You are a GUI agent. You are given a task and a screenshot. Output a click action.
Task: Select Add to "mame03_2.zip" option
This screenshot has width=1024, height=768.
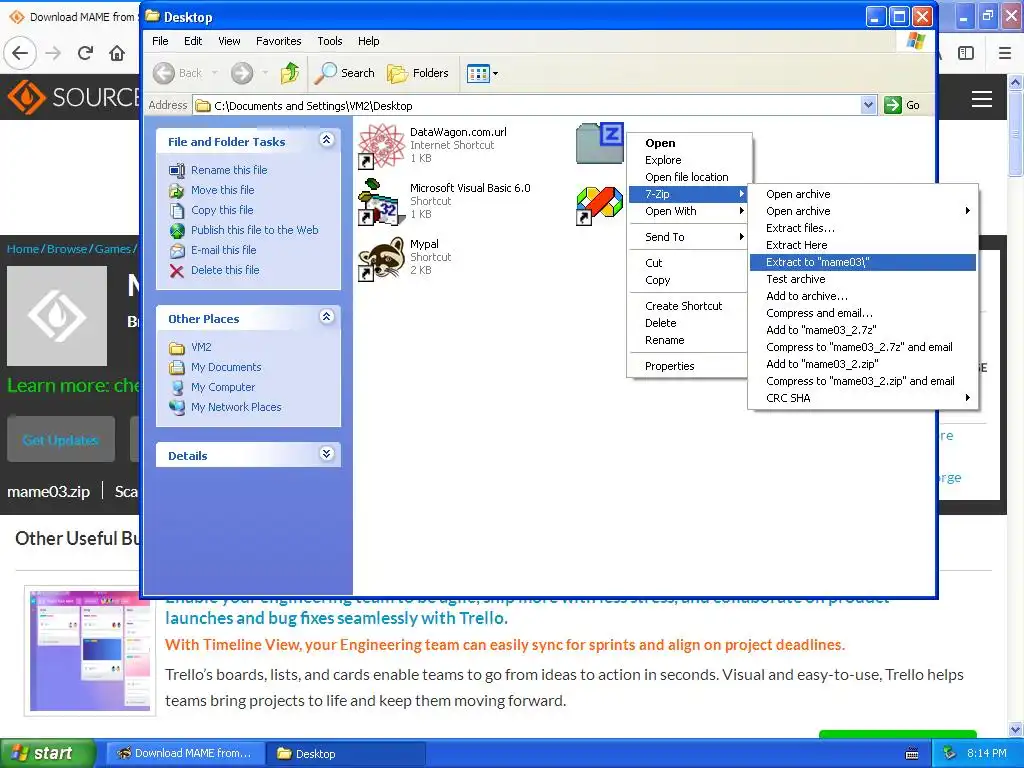[x=863, y=364]
